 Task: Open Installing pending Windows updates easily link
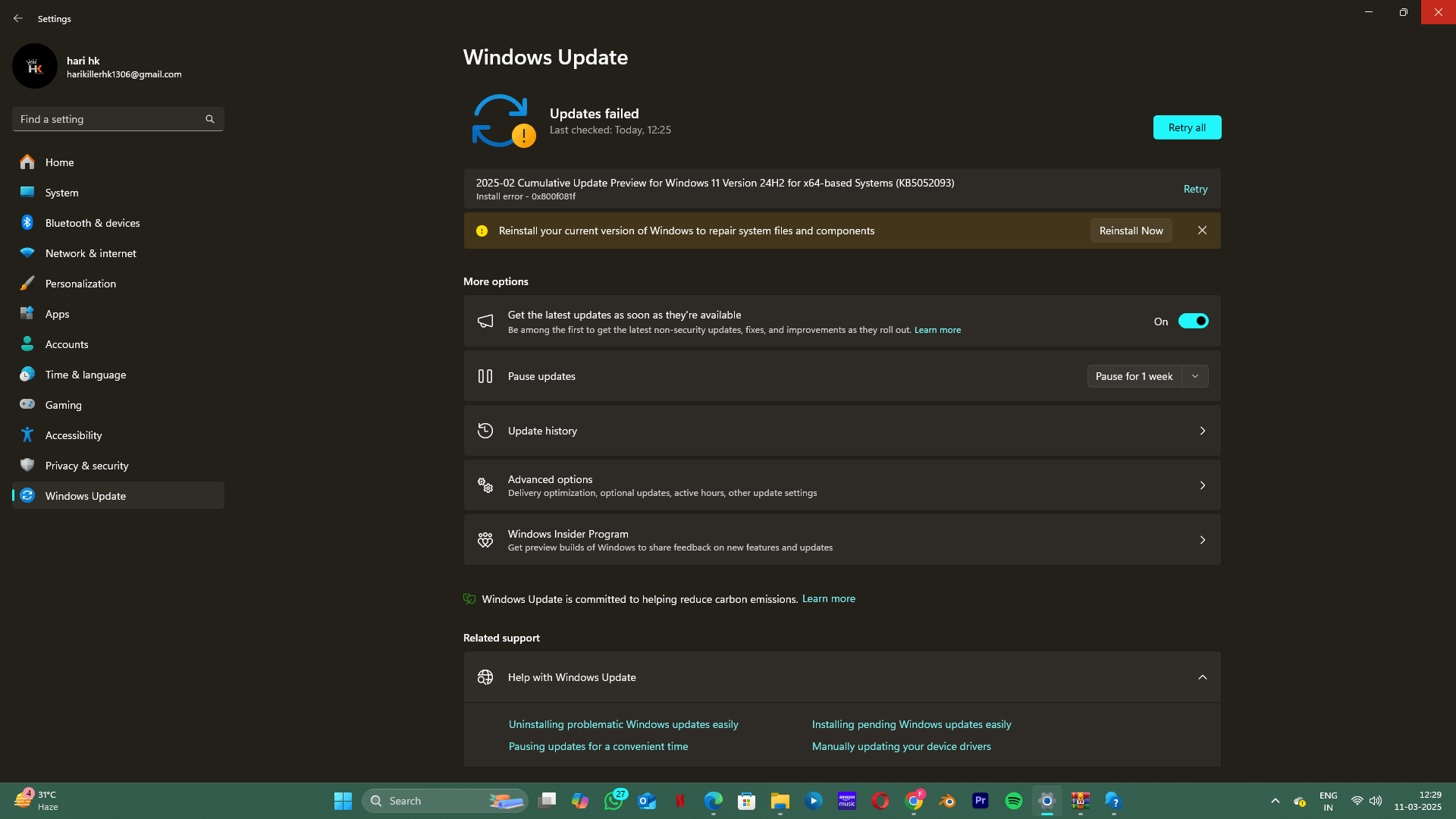pos(912,724)
